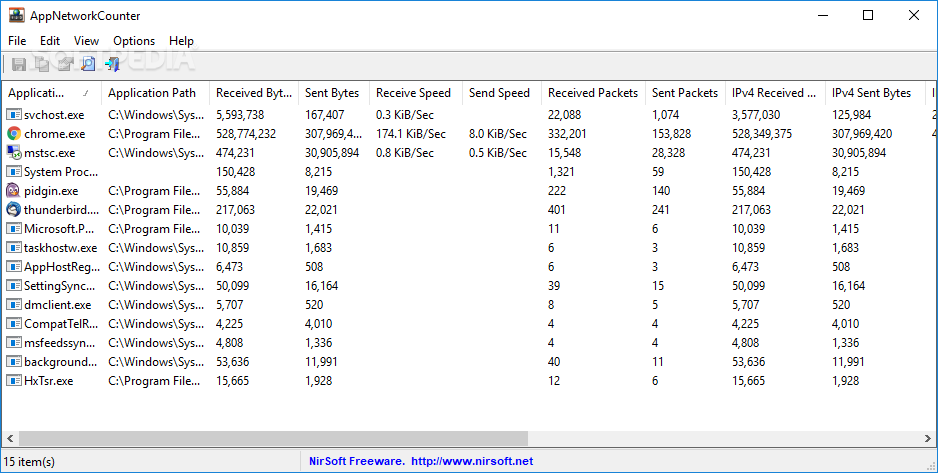Click receive speed 0.3 KiB/Sec
This screenshot has width=938, height=473.
[405, 115]
